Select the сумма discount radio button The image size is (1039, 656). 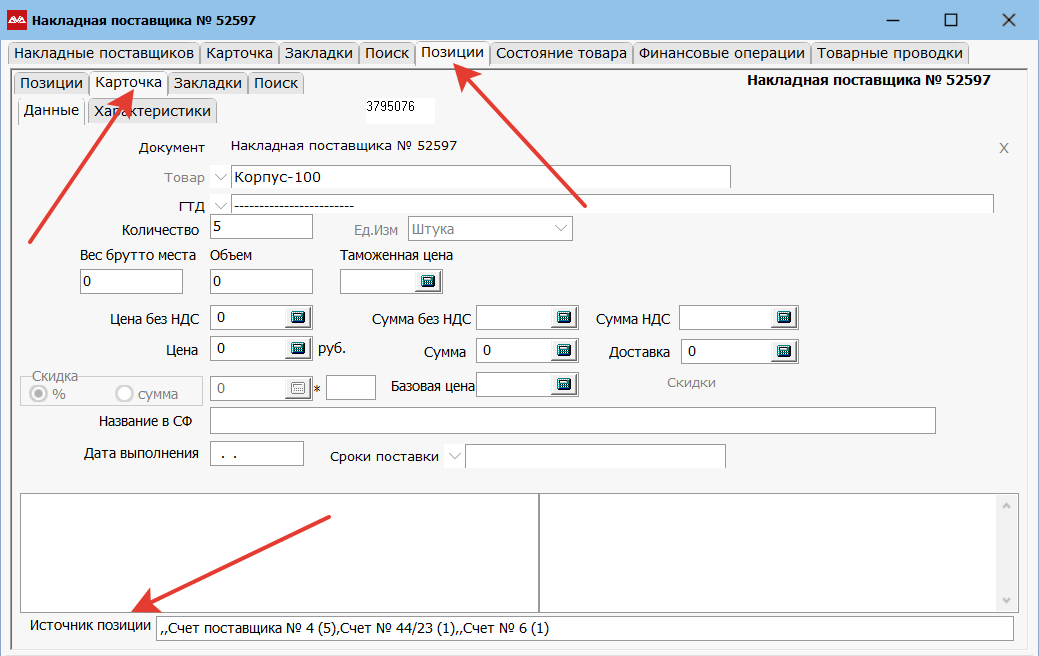click(x=125, y=394)
